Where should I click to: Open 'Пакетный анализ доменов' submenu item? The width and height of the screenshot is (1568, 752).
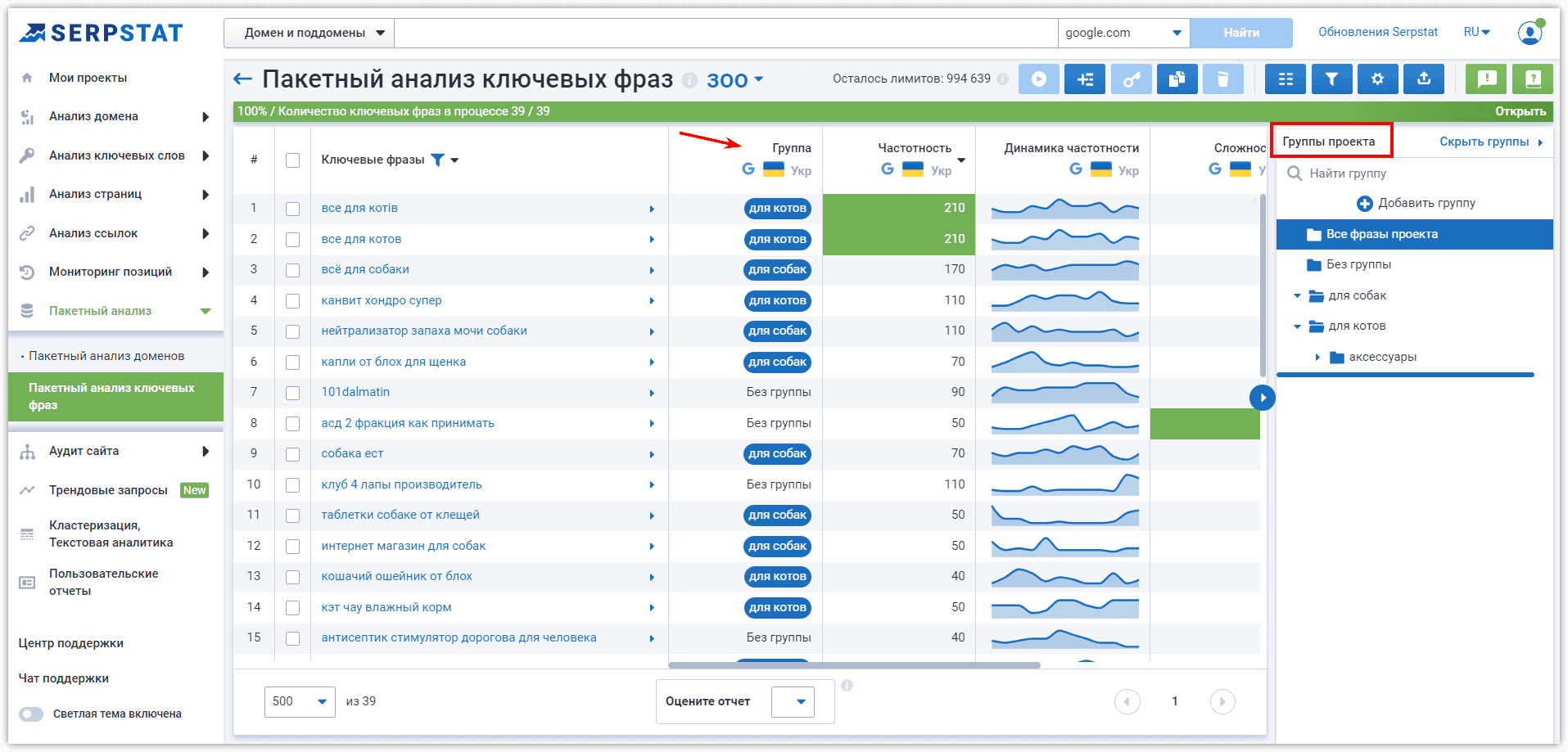[x=106, y=356]
